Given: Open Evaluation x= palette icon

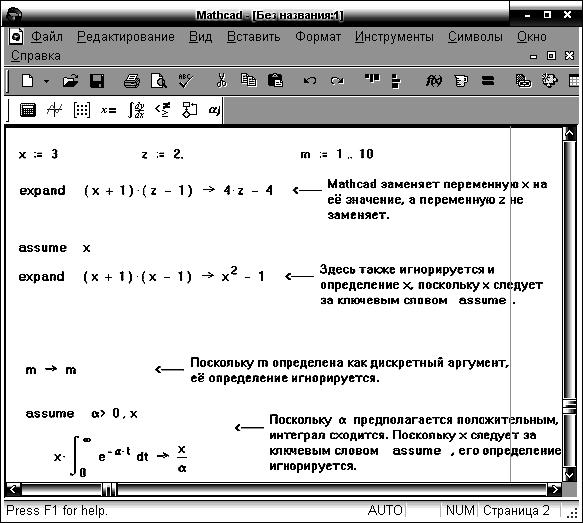Looking at the screenshot, I should pyautogui.click(x=109, y=110).
